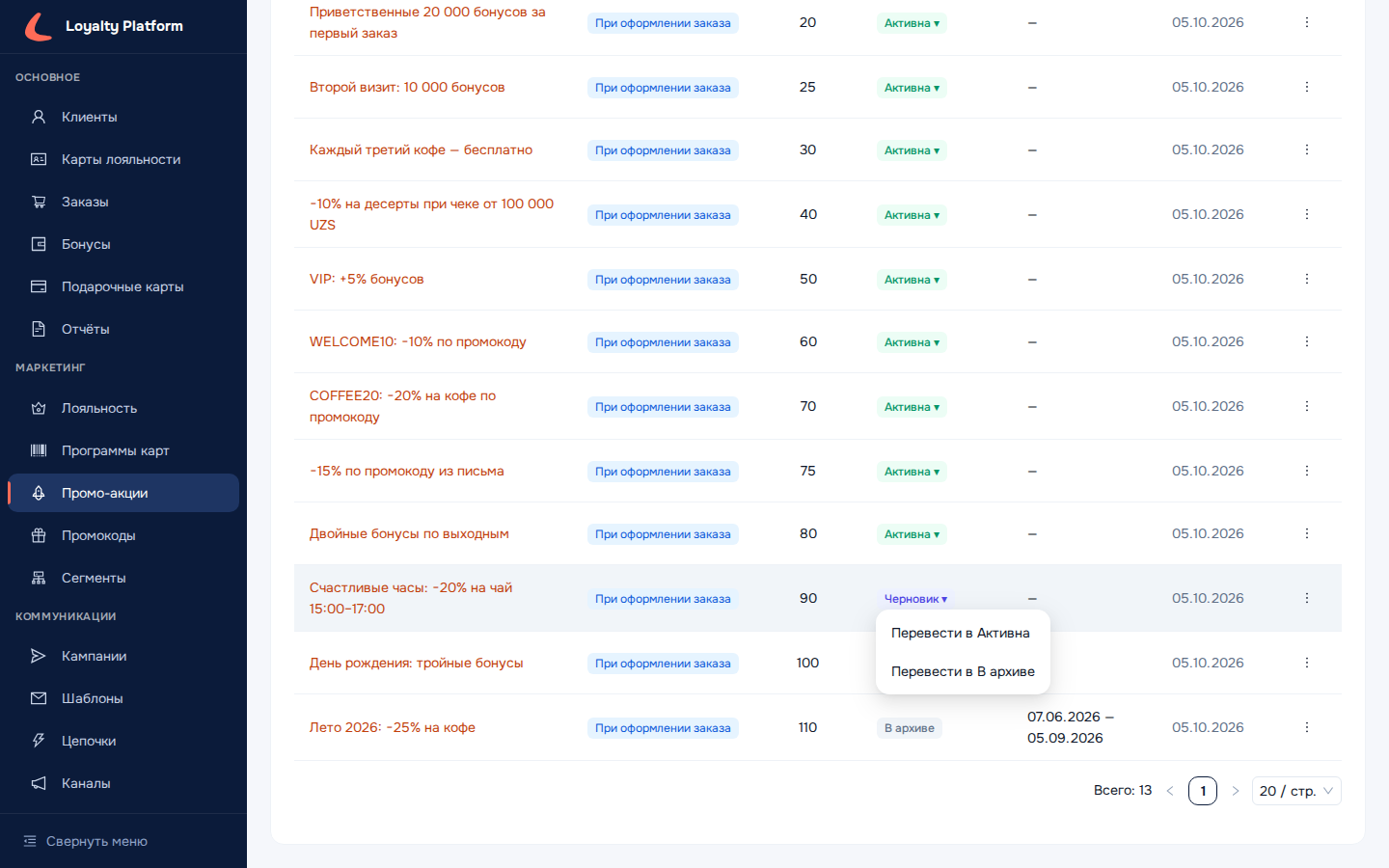Go to pagination page 1

pyautogui.click(x=1203, y=791)
